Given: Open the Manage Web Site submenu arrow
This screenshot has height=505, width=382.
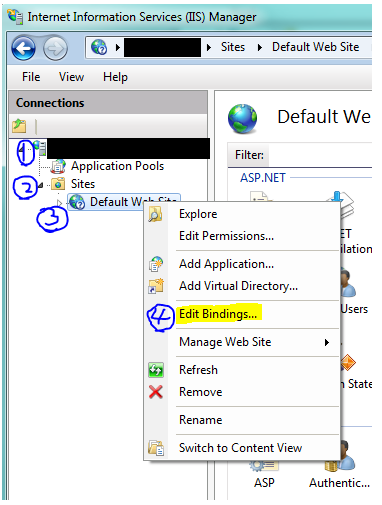Looking at the screenshot, I should (x=327, y=342).
